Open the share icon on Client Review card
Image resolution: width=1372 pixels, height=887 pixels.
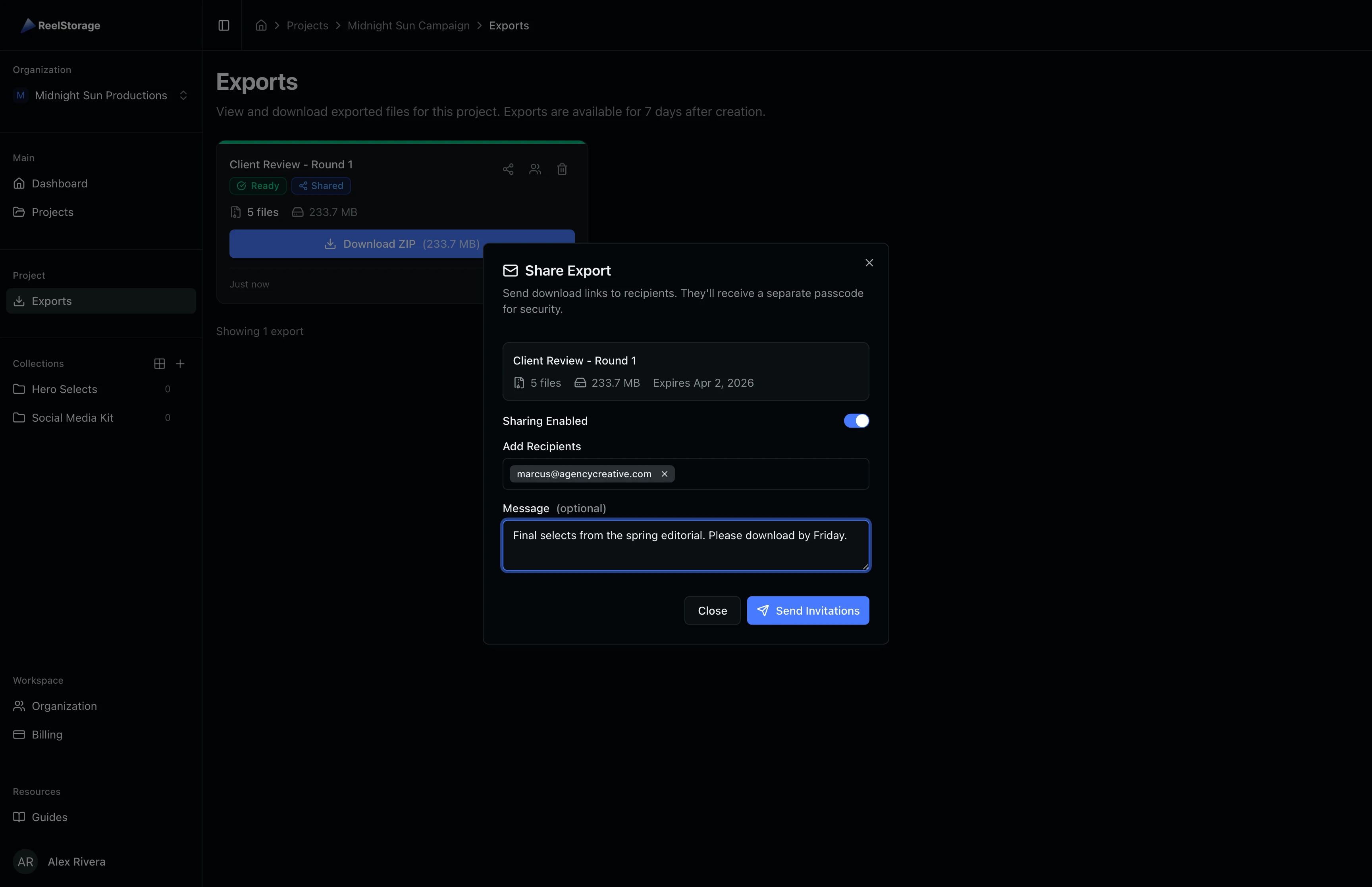pyautogui.click(x=507, y=169)
